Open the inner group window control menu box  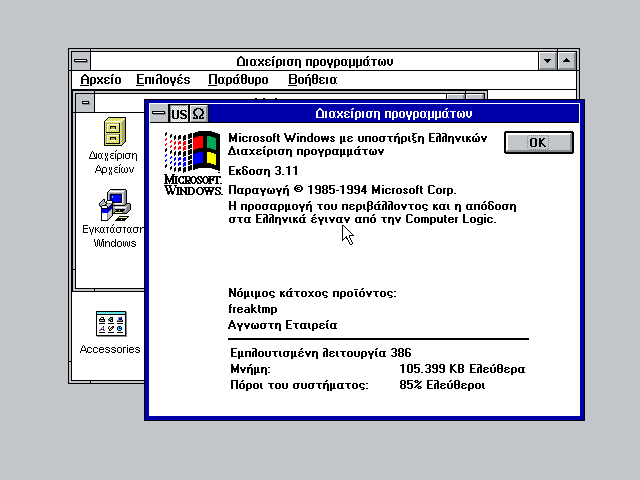tap(85, 102)
